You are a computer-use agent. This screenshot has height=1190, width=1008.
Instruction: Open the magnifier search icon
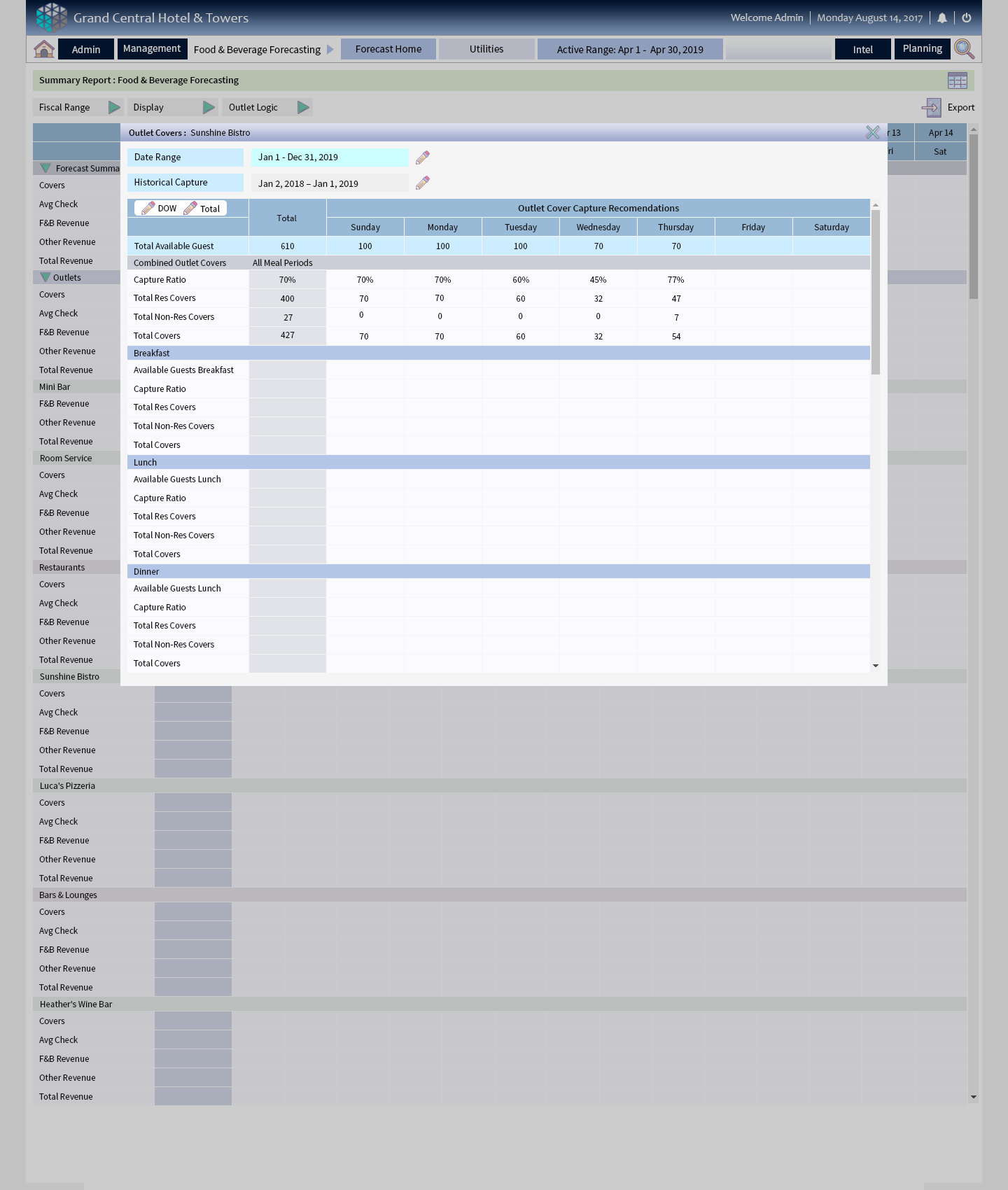[964, 49]
